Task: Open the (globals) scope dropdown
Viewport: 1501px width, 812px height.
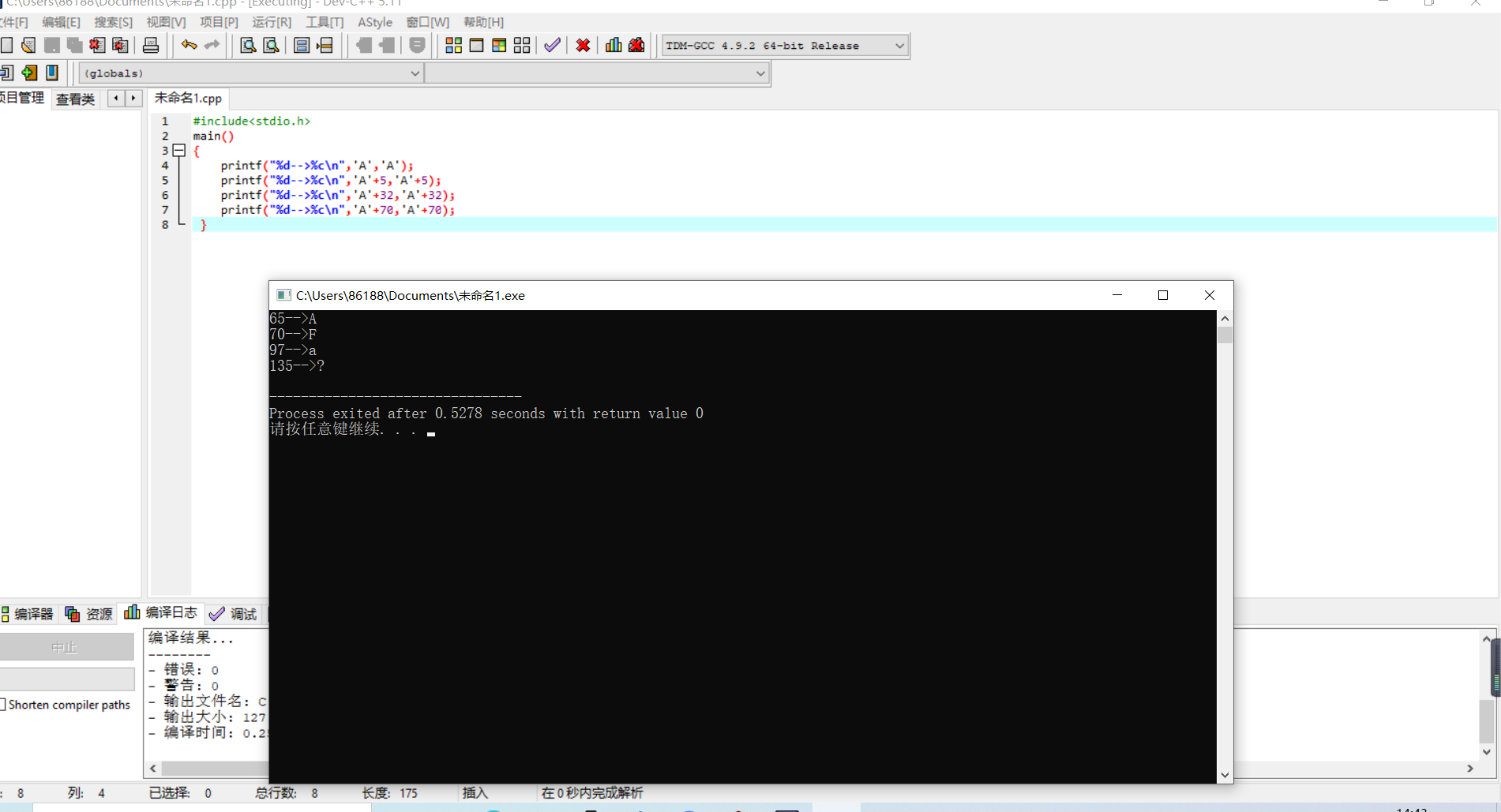Action: [x=251, y=73]
